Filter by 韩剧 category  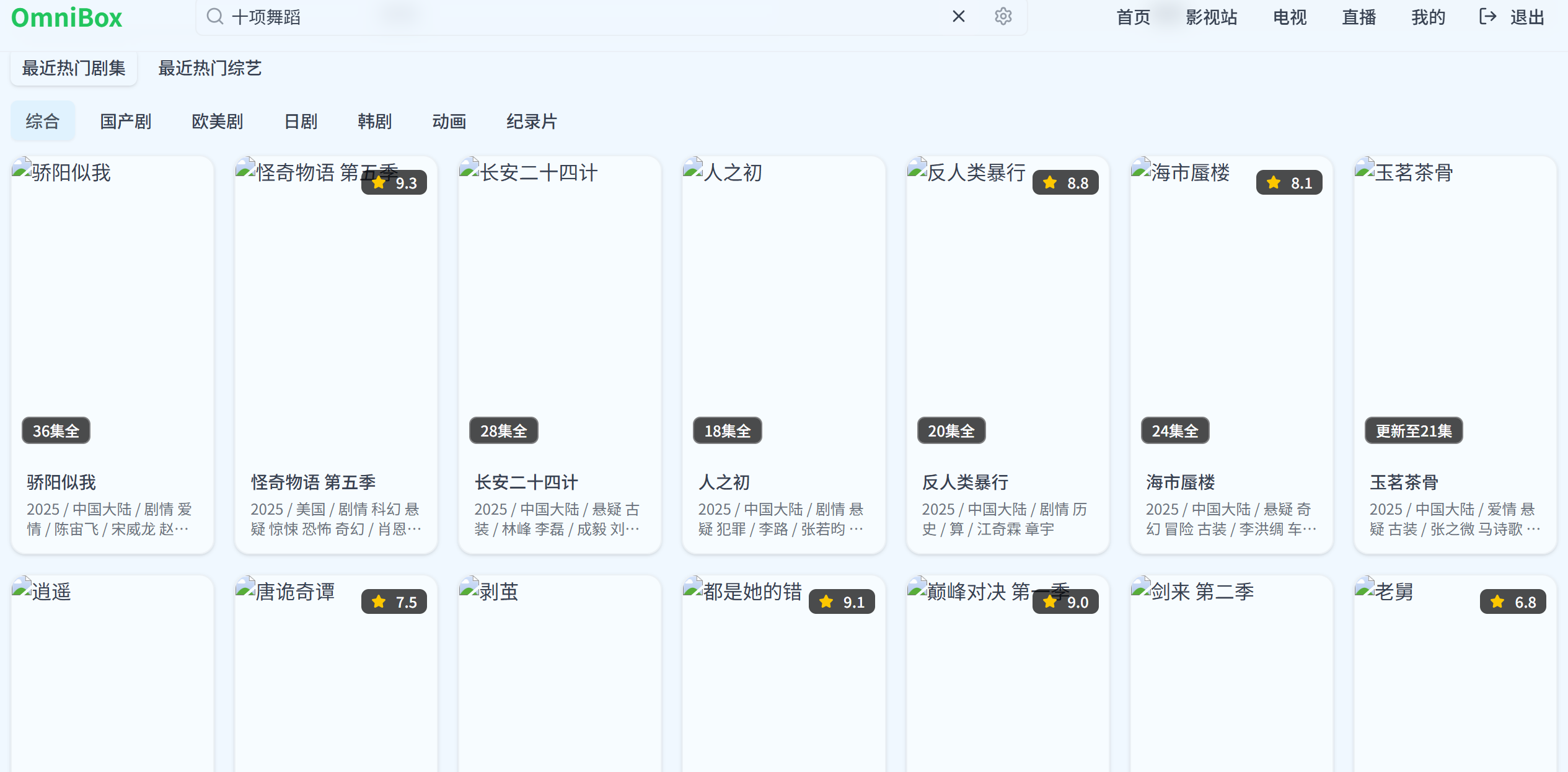tap(374, 122)
